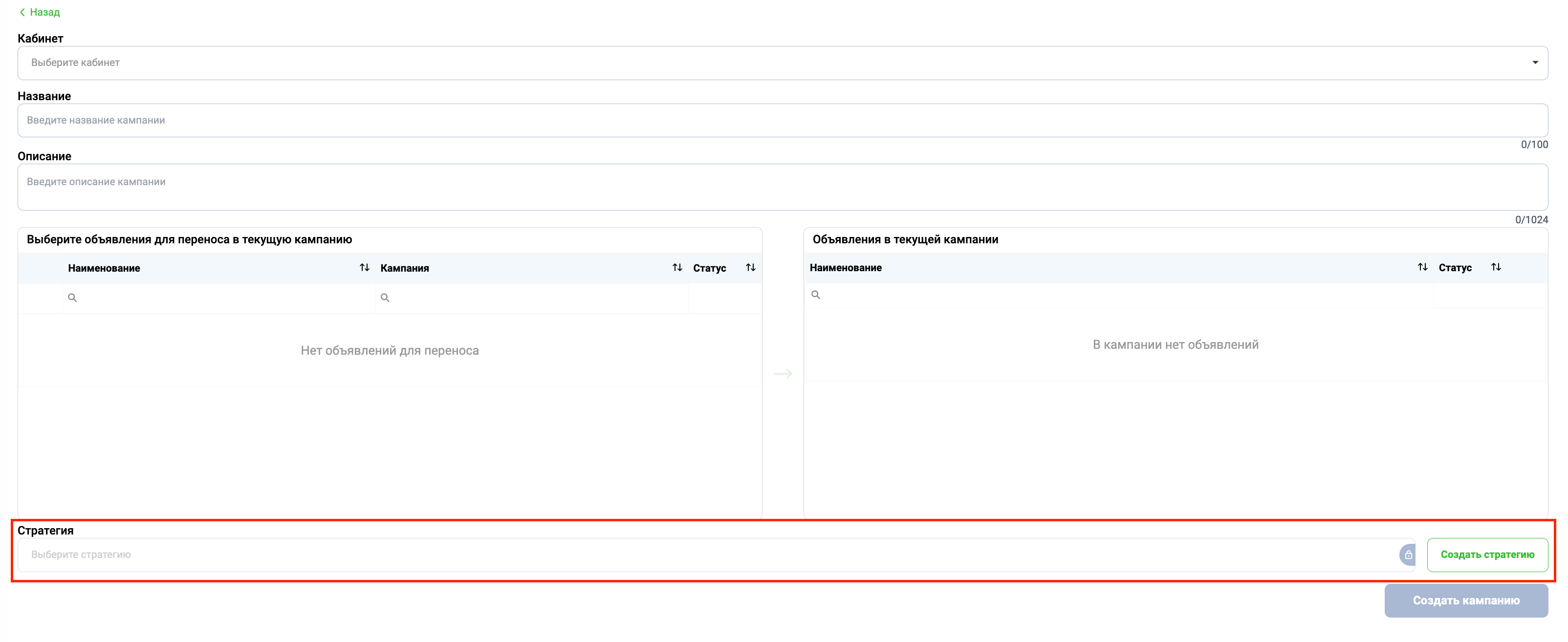Click the Название label
This screenshot has width=1568, height=642.
[x=44, y=96]
